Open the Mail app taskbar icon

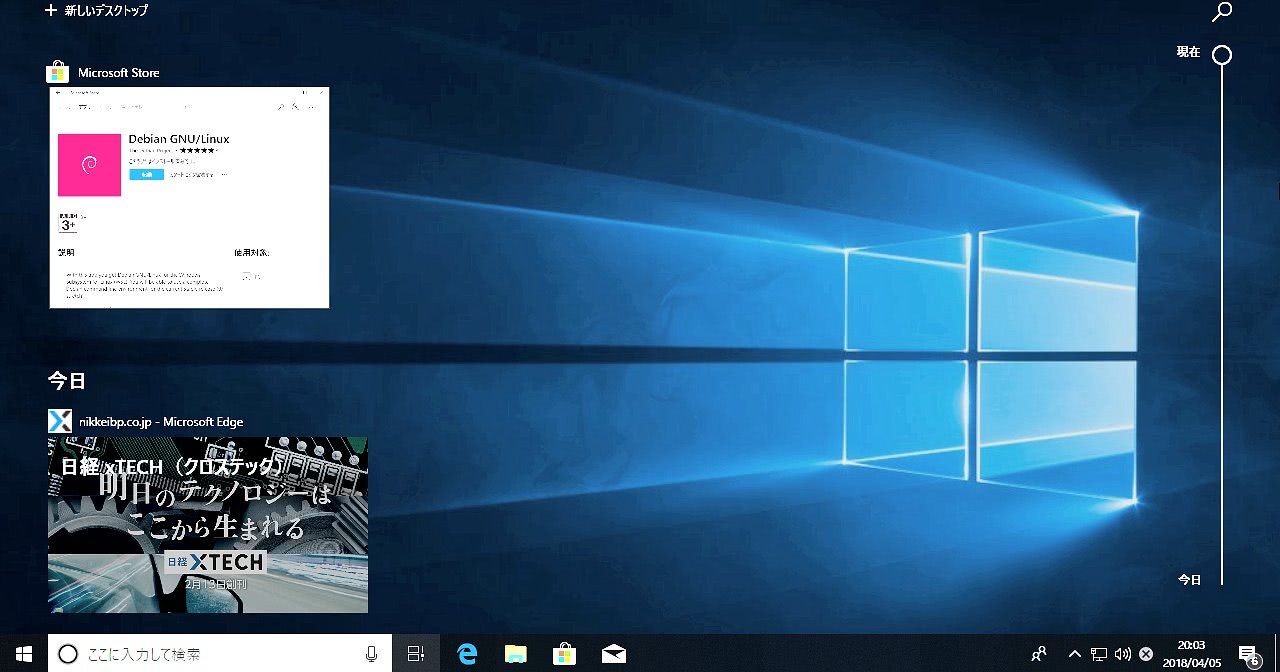[x=614, y=654]
